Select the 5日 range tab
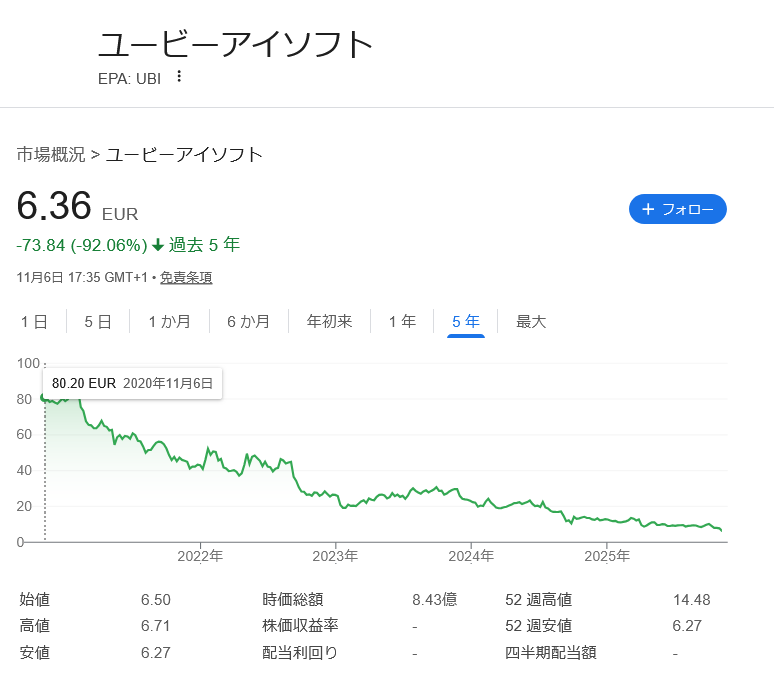Image resolution: width=774 pixels, height=675 pixels. coord(97,322)
